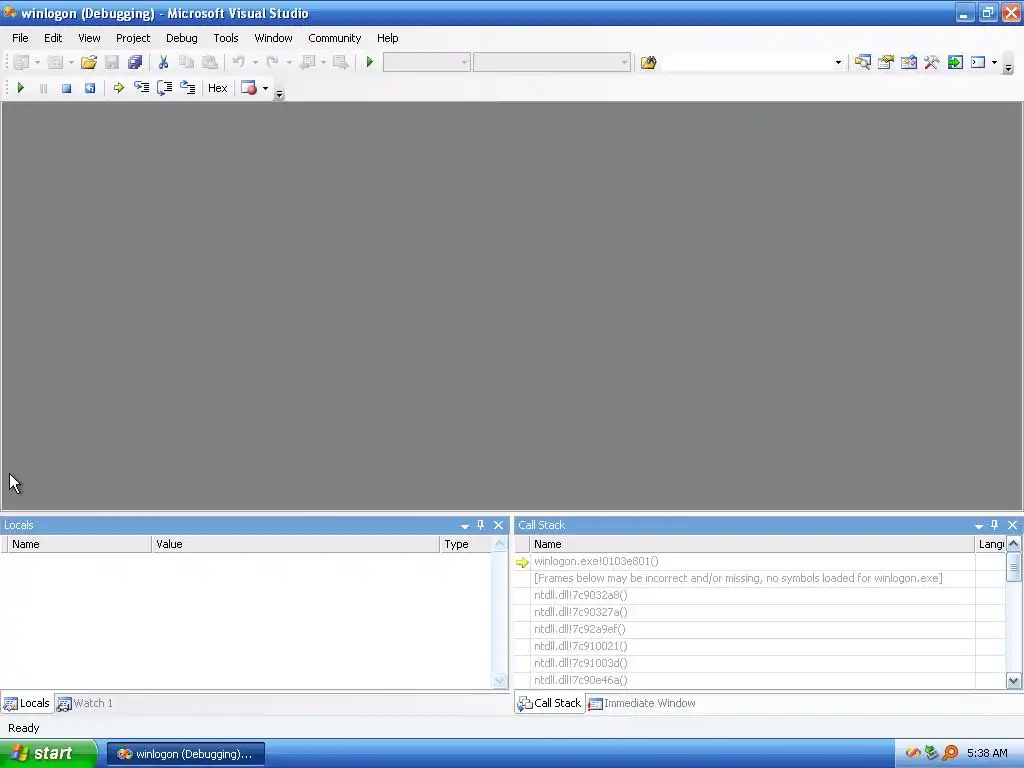Viewport: 1024px width, 768px height.
Task: Close the Call Stack panel
Action: pyautogui.click(x=1012, y=525)
